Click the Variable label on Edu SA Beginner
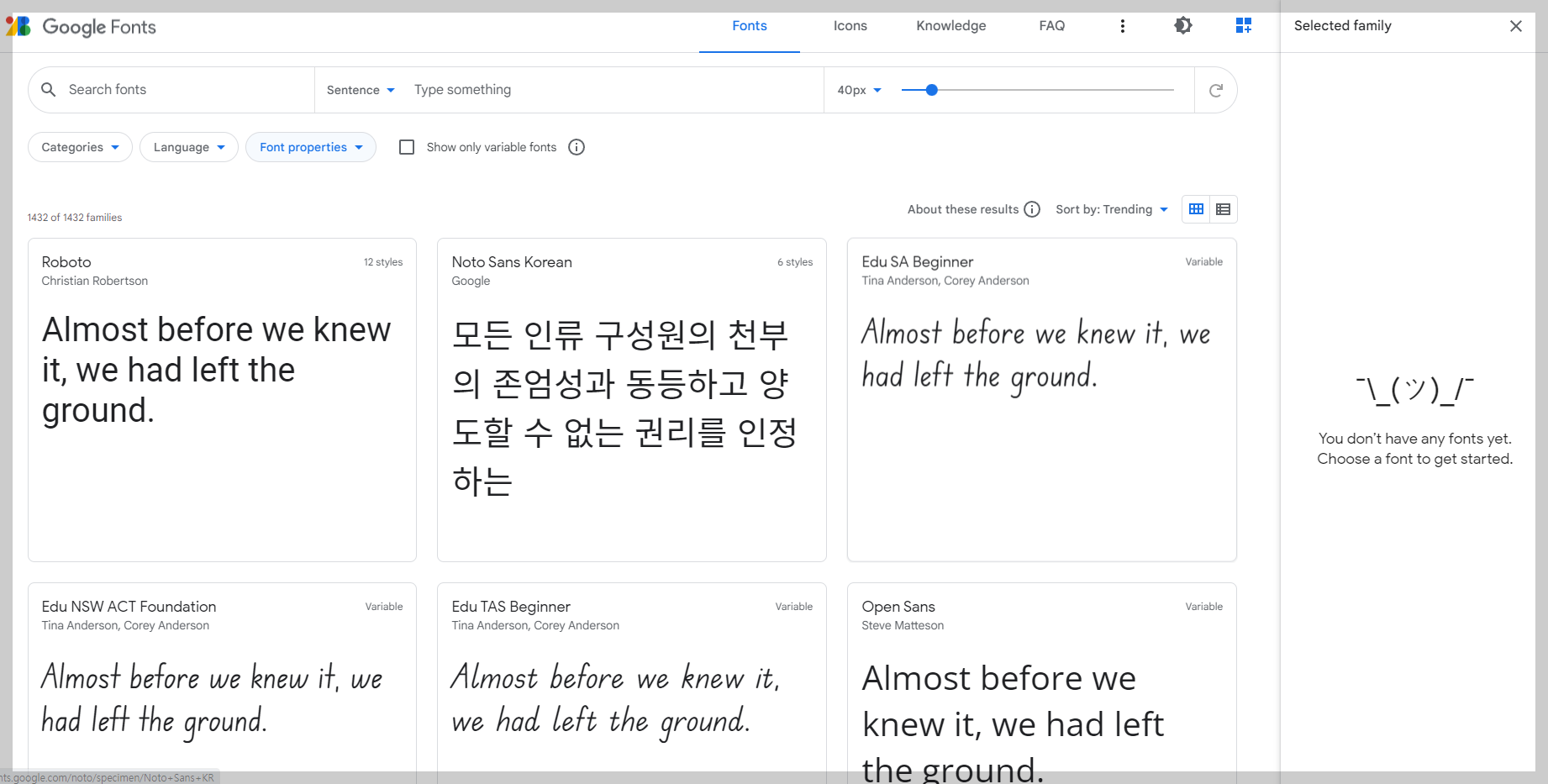Screen dimensions: 1548x784 pos(1204,262)
